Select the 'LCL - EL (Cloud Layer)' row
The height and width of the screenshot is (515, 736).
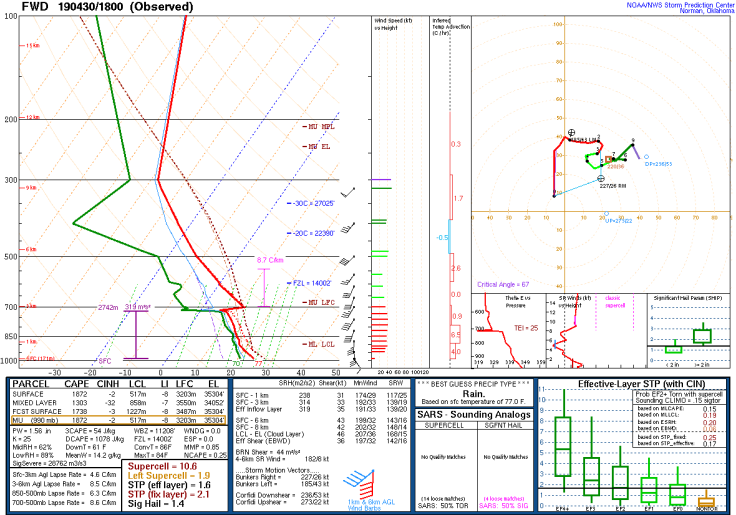[322, 434]
